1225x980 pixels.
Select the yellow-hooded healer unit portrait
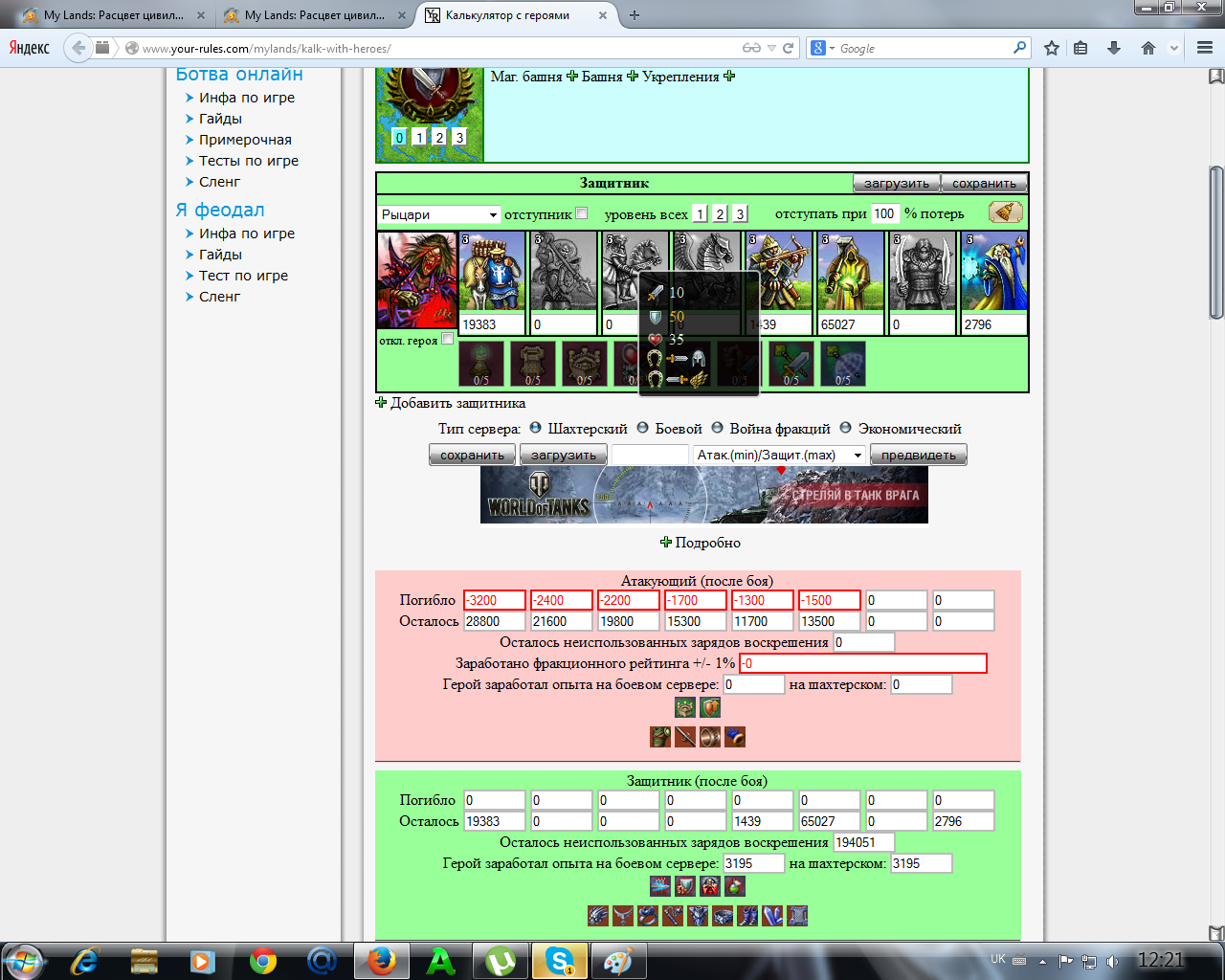[851, 272]
